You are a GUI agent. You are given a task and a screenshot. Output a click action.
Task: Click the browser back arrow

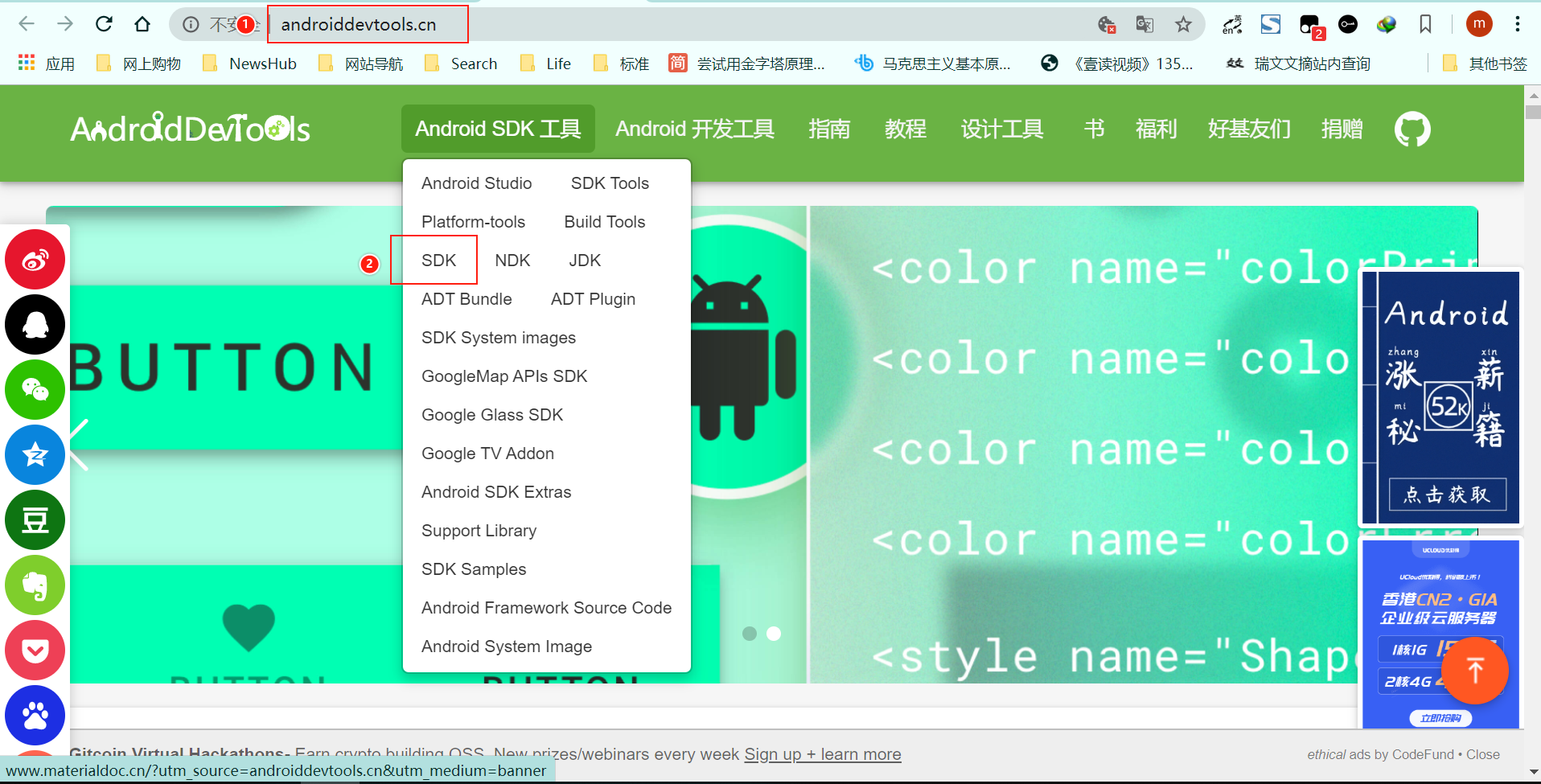click(27, 24)
